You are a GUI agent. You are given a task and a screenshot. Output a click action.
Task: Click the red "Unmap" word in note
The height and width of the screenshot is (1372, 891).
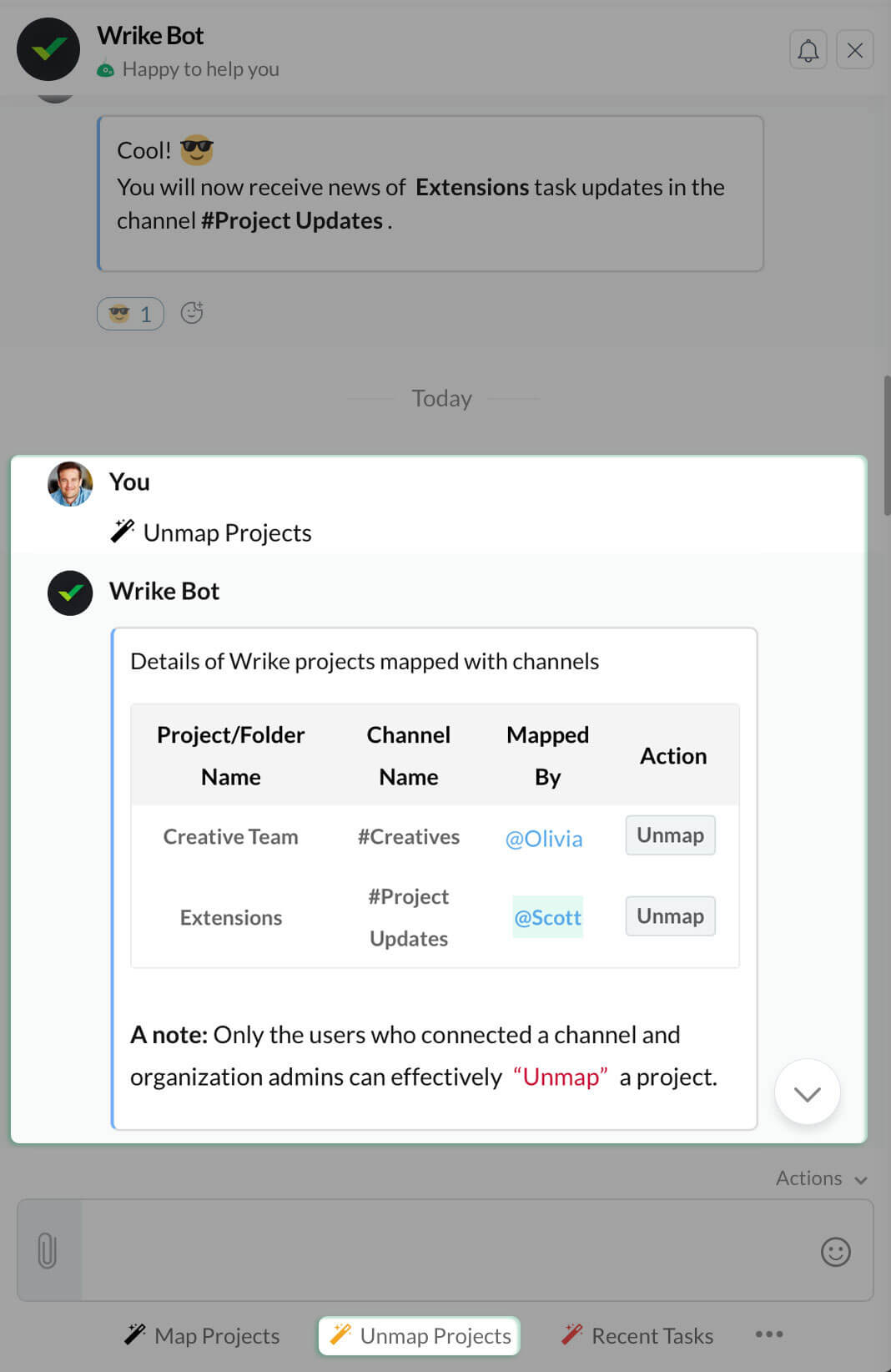click(561, 1077)
